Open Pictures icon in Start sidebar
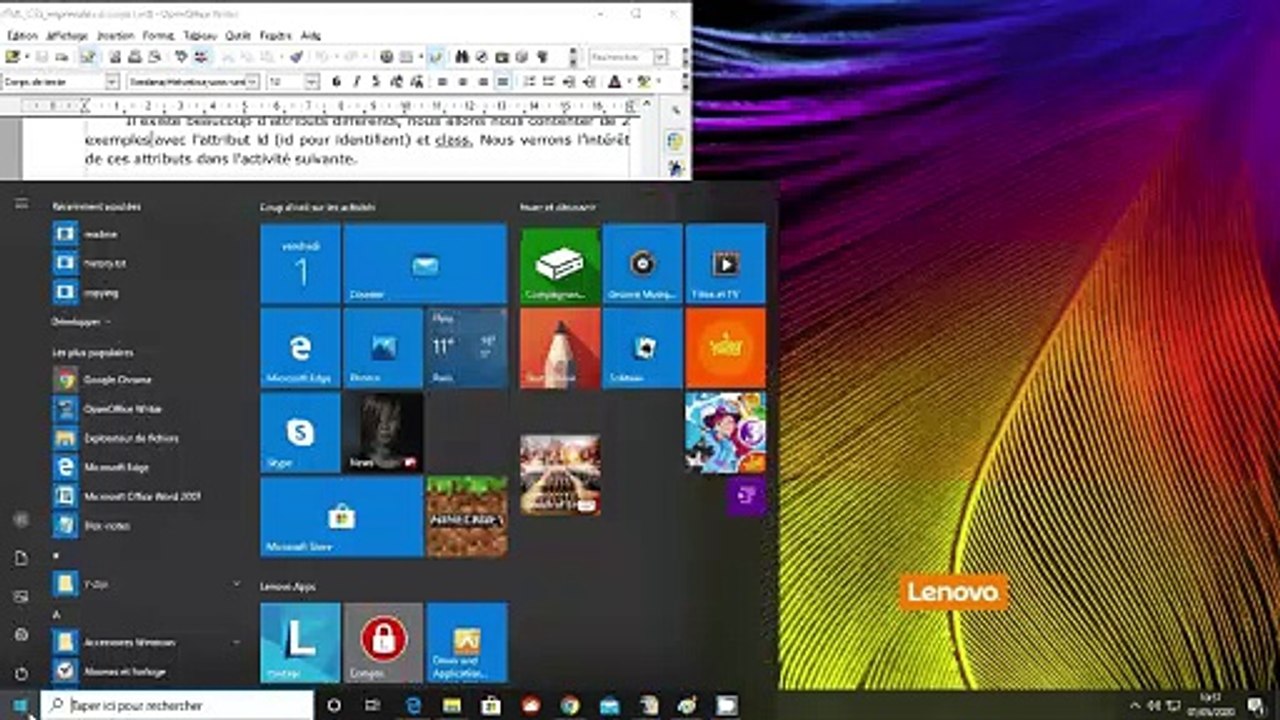Image resolution: width=1280 pixels, height=720 pixels. [21, 597]
